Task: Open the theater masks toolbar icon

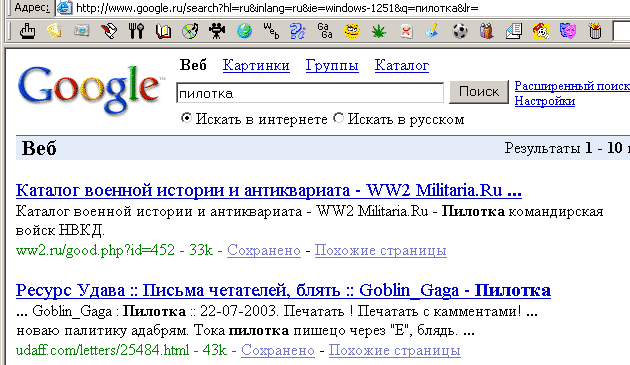Action: (x=568, y=31)
